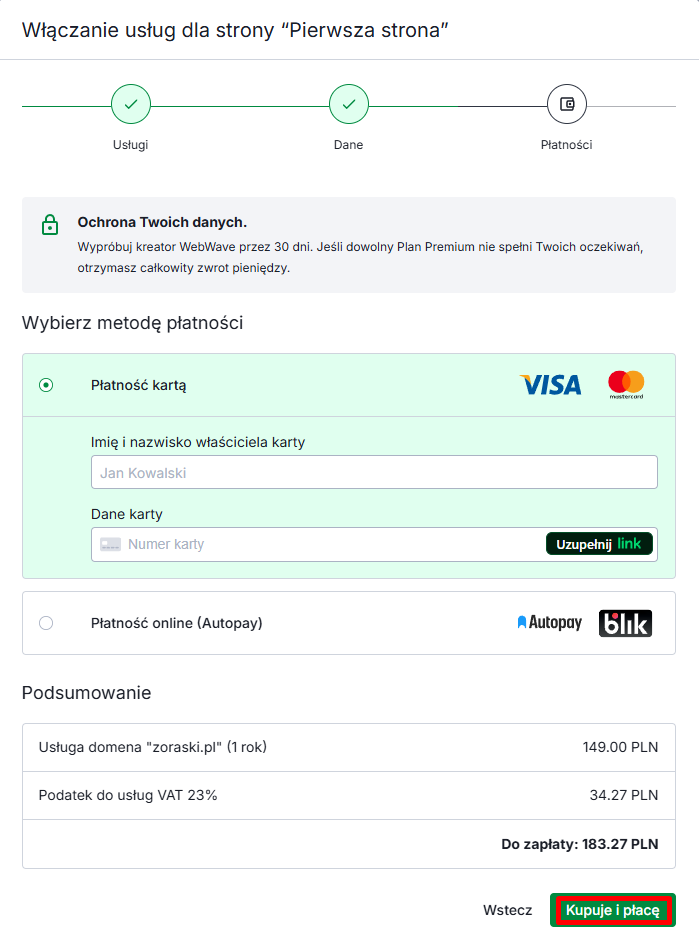The height and width of the screenshot is (938, 699).
Task: Click the Dane step checkmark icon
Action: pyautogui.click(x=348, y=104)
